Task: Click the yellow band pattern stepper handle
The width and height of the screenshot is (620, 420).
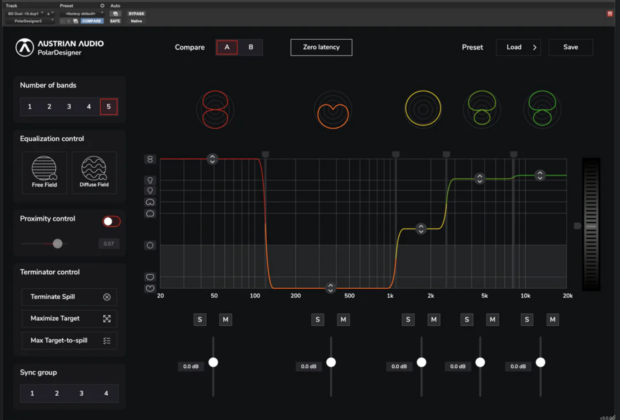Action: 421,229
